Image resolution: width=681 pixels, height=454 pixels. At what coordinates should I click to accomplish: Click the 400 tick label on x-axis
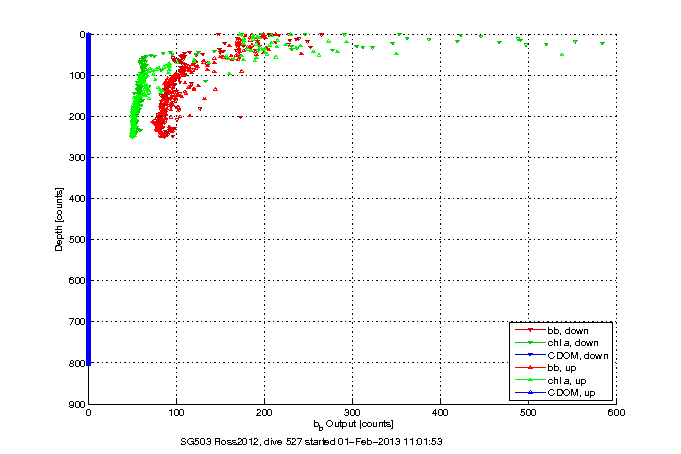(x=440, y=412)
